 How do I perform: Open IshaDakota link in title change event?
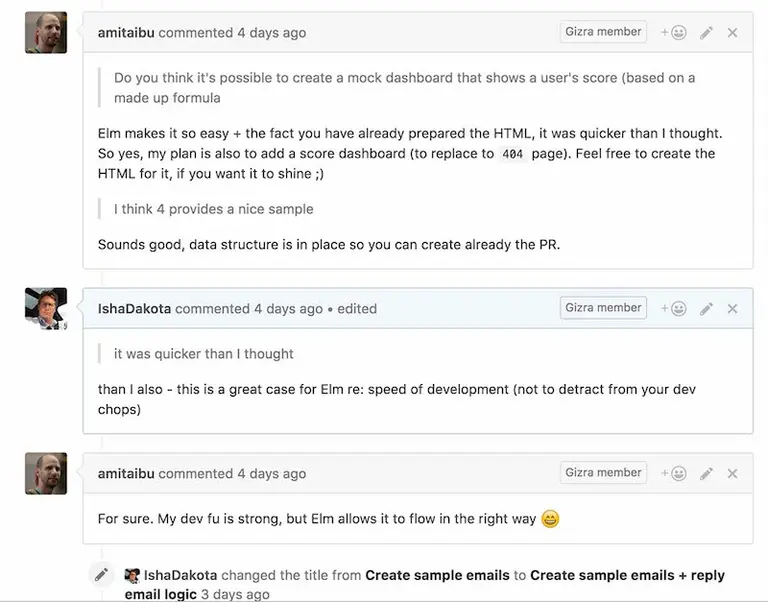click(180, 575)
